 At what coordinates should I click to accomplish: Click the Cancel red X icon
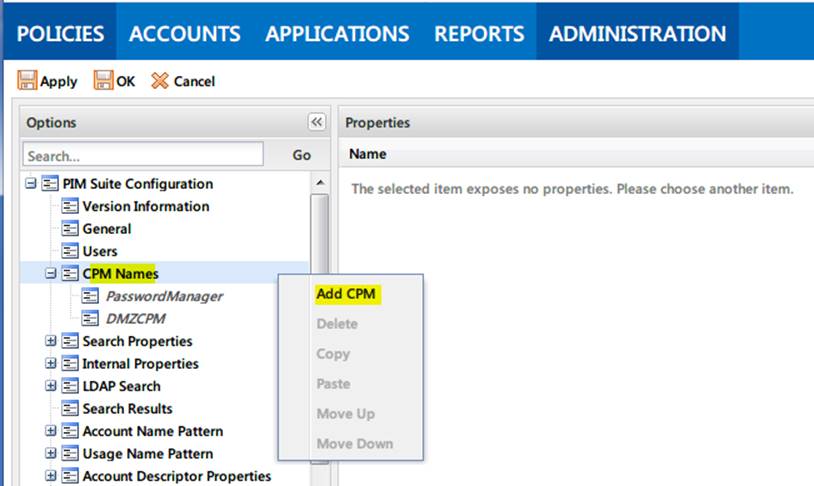click(160, 80)
